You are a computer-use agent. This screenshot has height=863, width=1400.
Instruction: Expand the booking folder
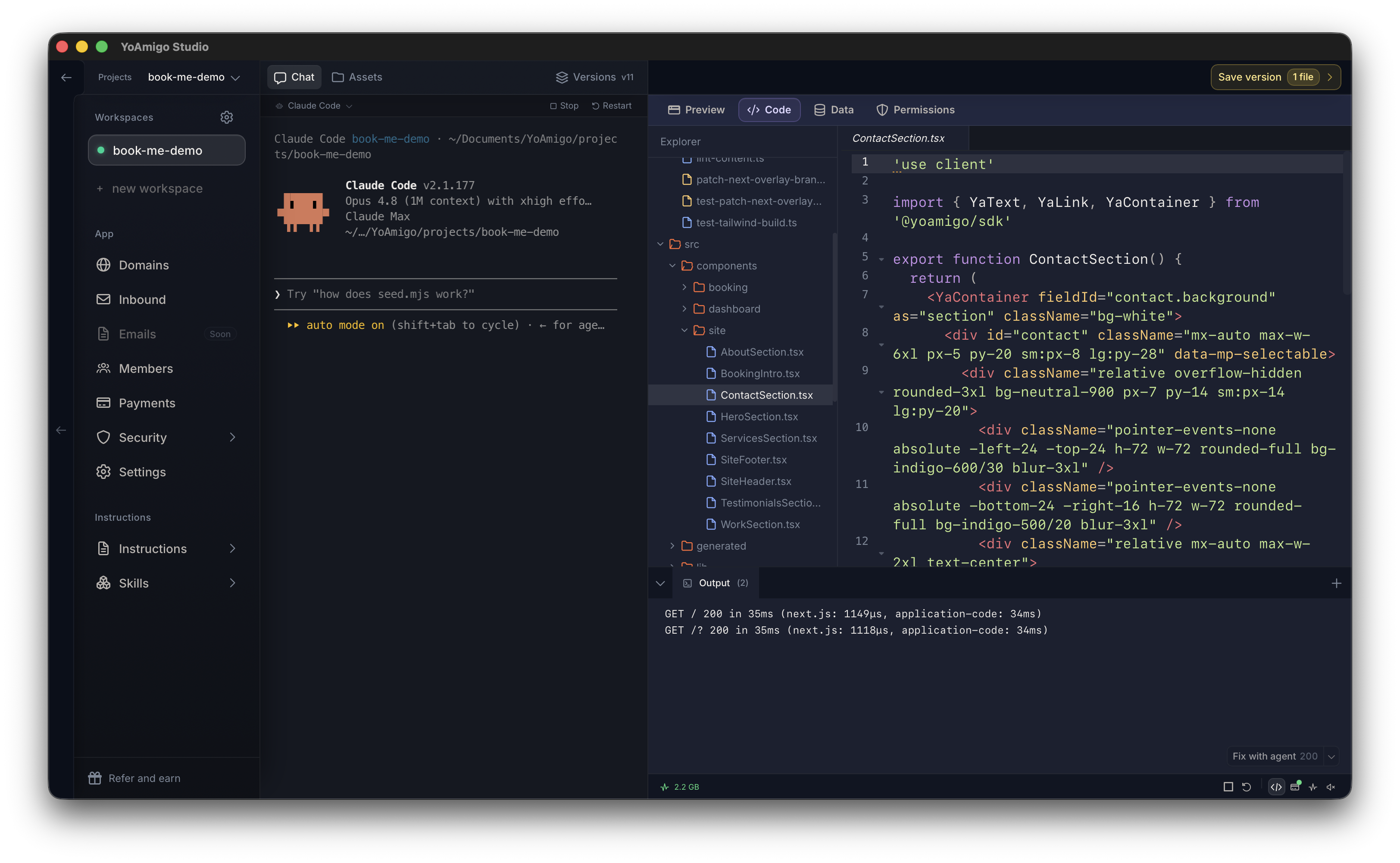click(x=684, y=287)
